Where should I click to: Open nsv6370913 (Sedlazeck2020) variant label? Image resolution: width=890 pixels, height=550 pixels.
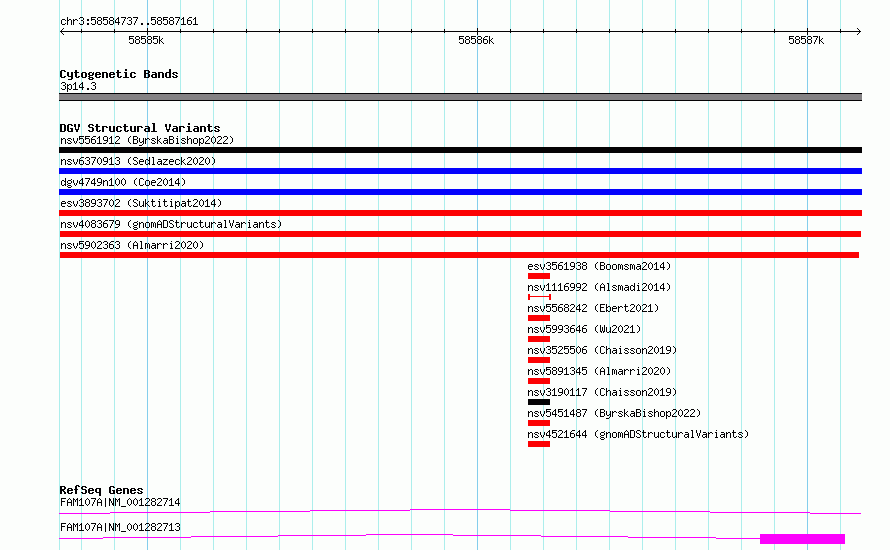click(x=138, y=161)
